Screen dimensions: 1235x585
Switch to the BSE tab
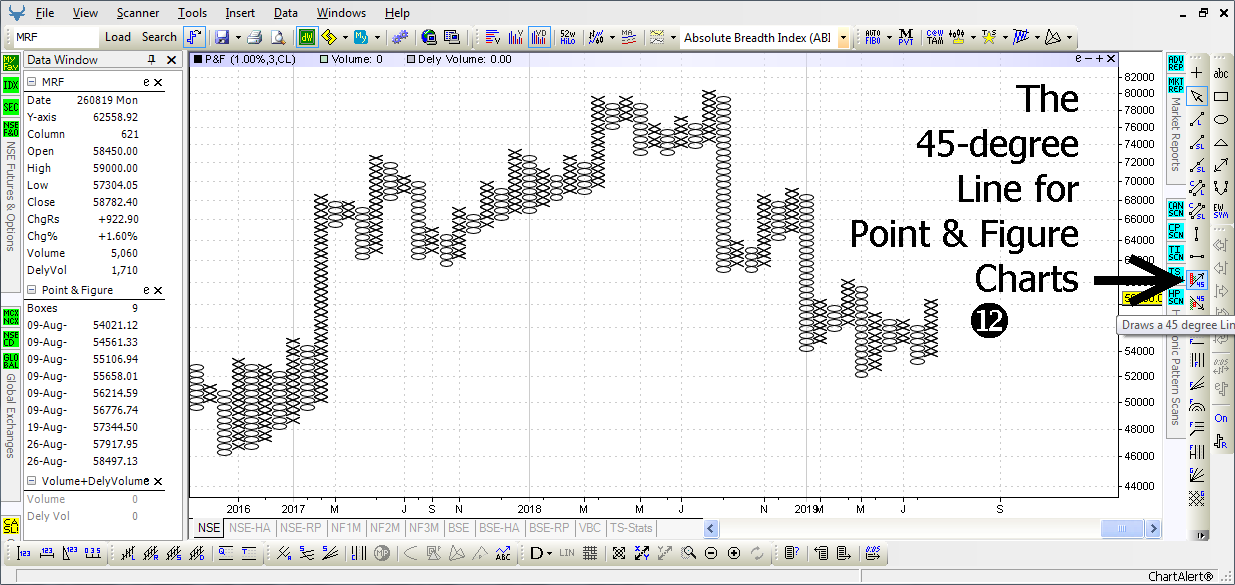coord(459,528)
